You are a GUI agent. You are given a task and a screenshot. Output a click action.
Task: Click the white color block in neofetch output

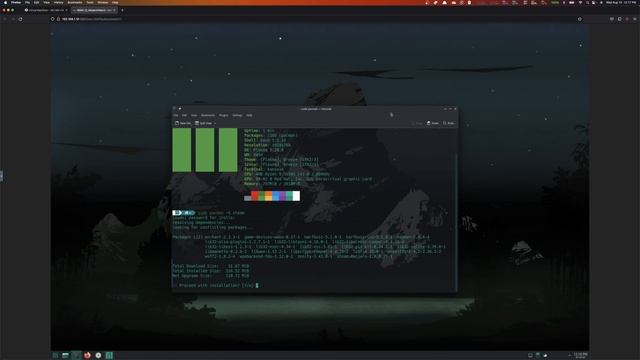point(296,196)
